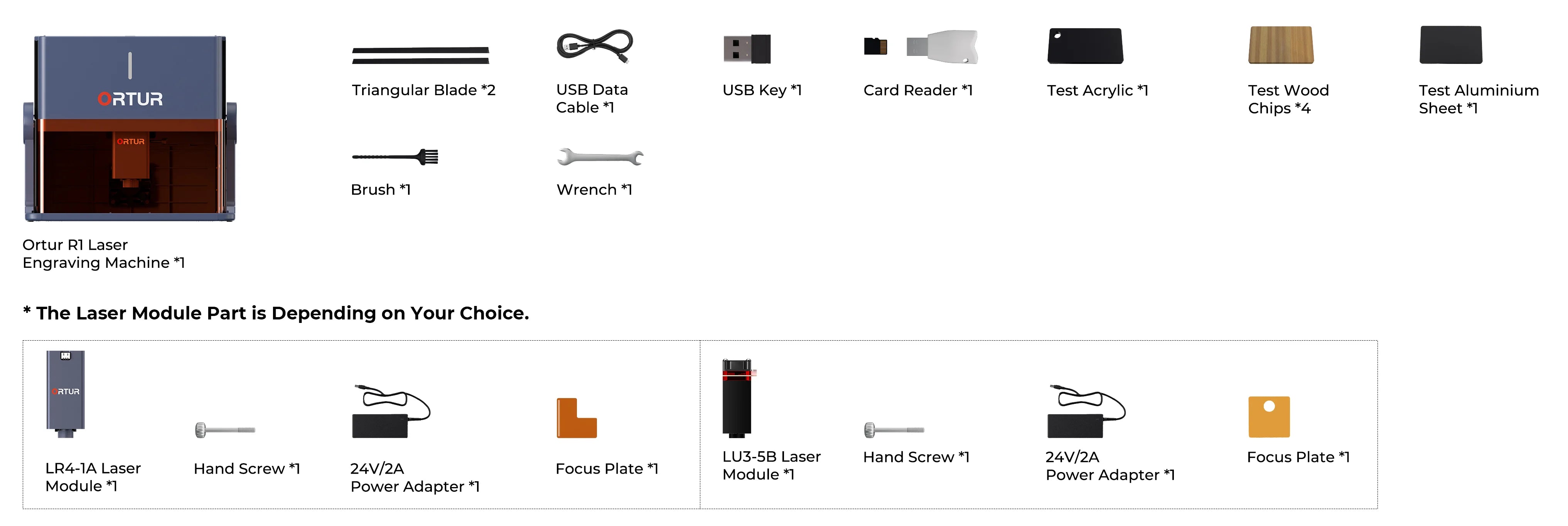Click the "LU3-5B Laser Module *1" label
The image size is (1568, 526).
pyautogui.click(x=771, y=465)
